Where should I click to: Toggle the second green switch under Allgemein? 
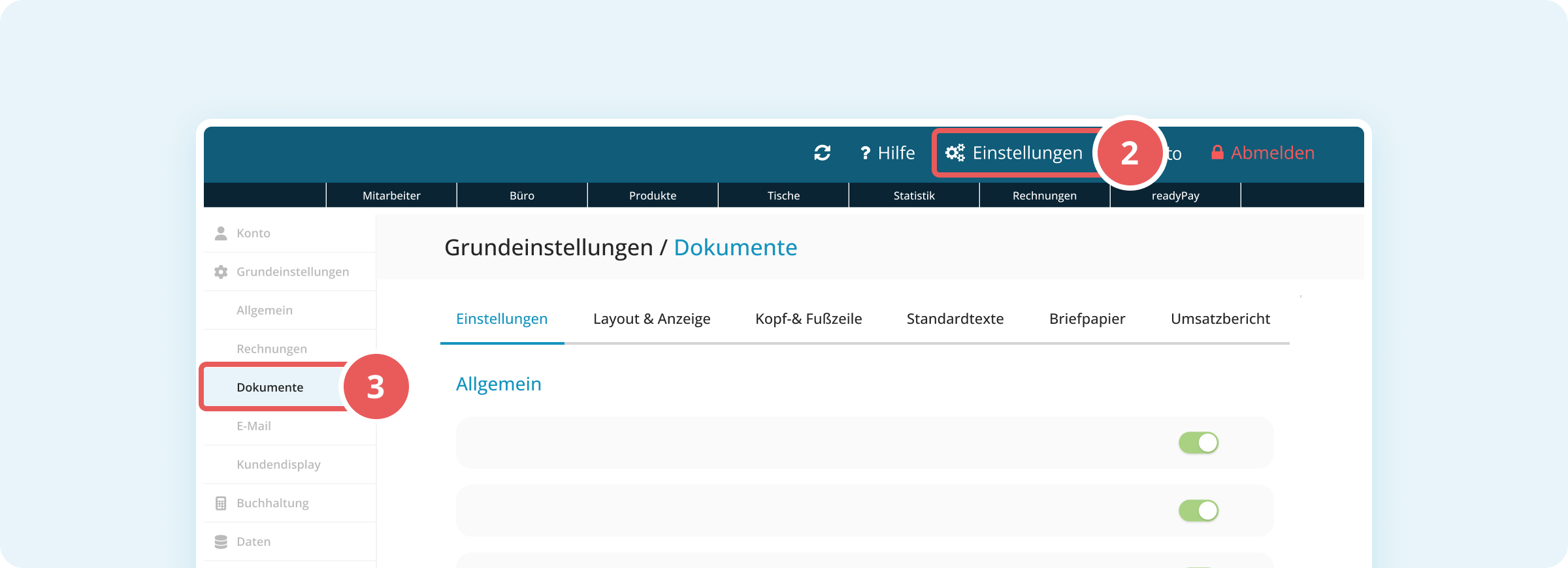[1198, 511]
